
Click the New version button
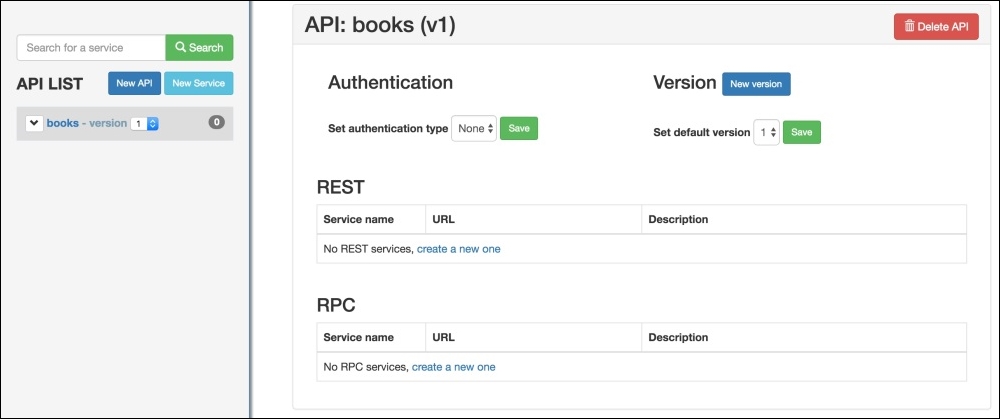(x=756, y=84)
